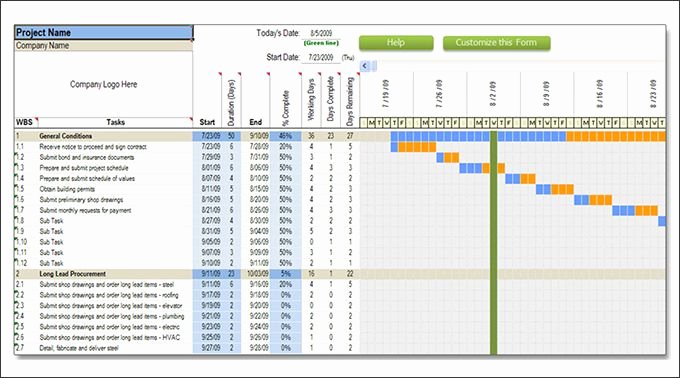Click the timeline scroll left arrow
680x378 pixels.
click(x=365, y=66)
